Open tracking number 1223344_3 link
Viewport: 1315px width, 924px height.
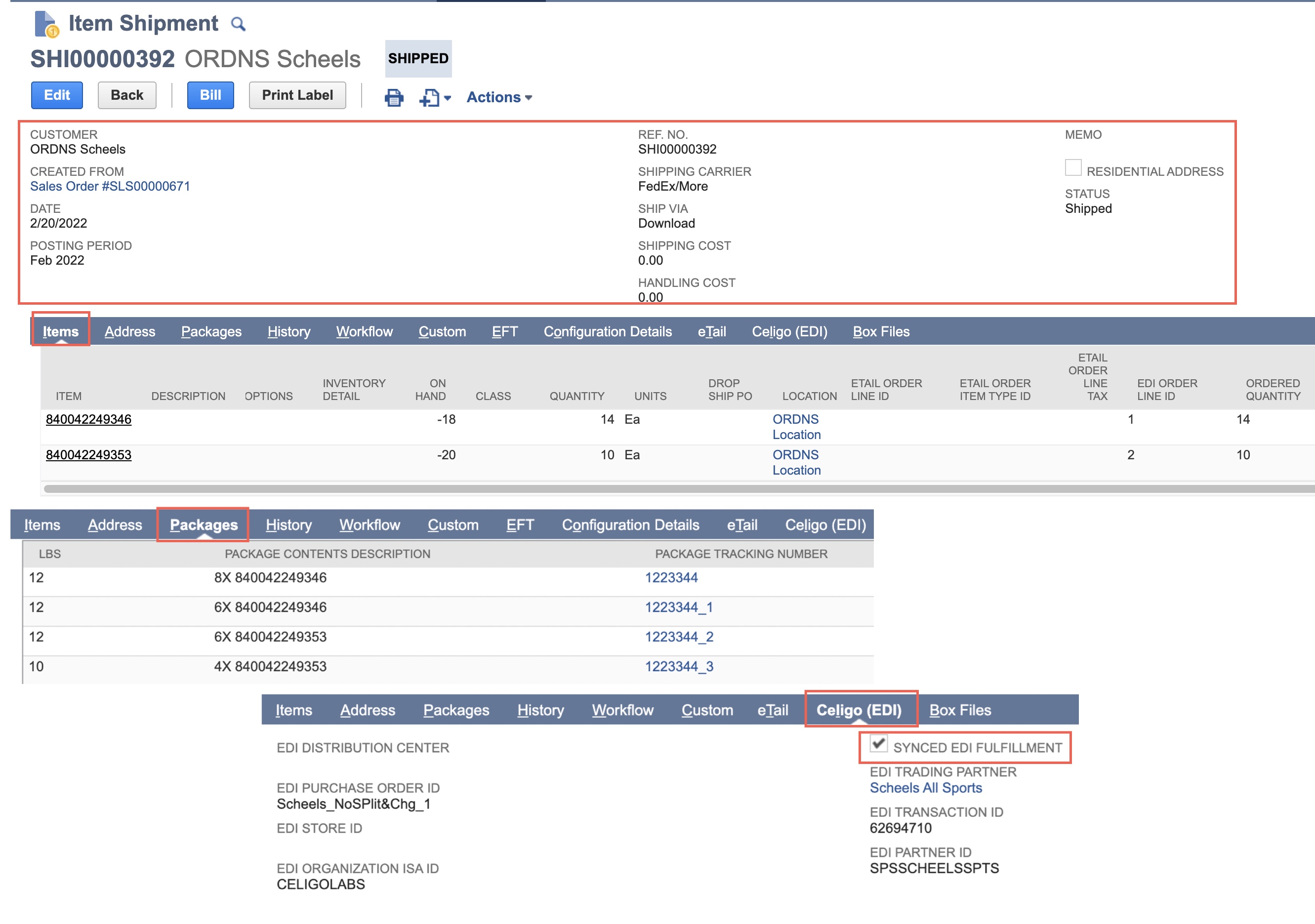[x=679, y=666]
